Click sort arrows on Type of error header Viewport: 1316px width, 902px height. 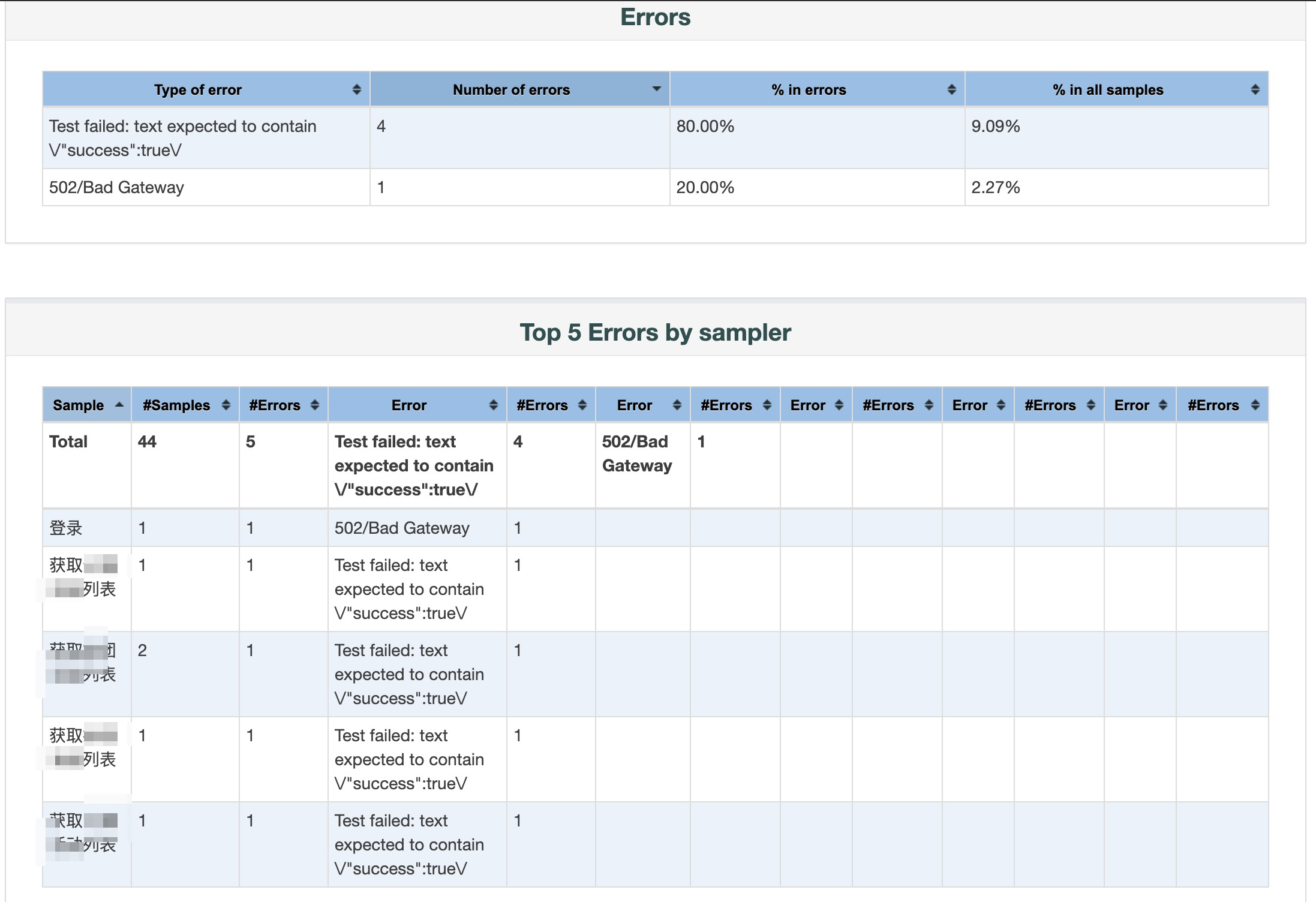pyautogui.click(x=356, y=90)
